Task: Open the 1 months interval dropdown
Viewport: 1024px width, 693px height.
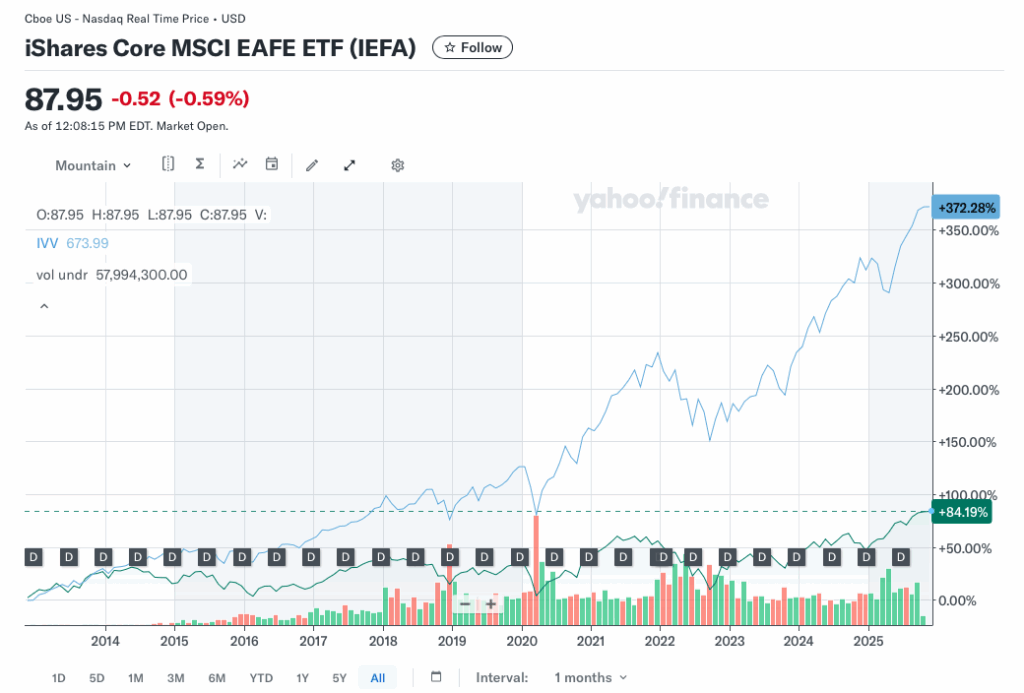Action: pos(591,678)
